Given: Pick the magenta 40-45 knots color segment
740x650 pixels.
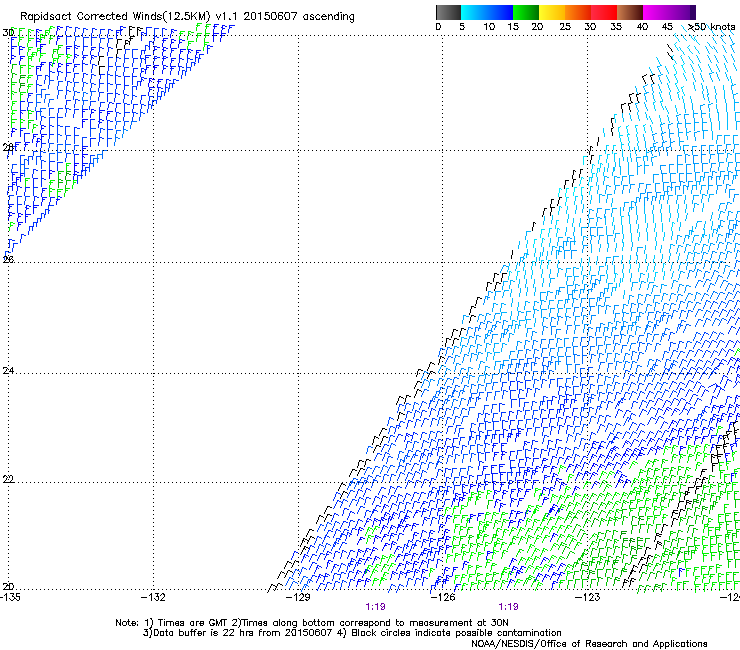Looking at the screenshot, I should (x=656, y=12).
